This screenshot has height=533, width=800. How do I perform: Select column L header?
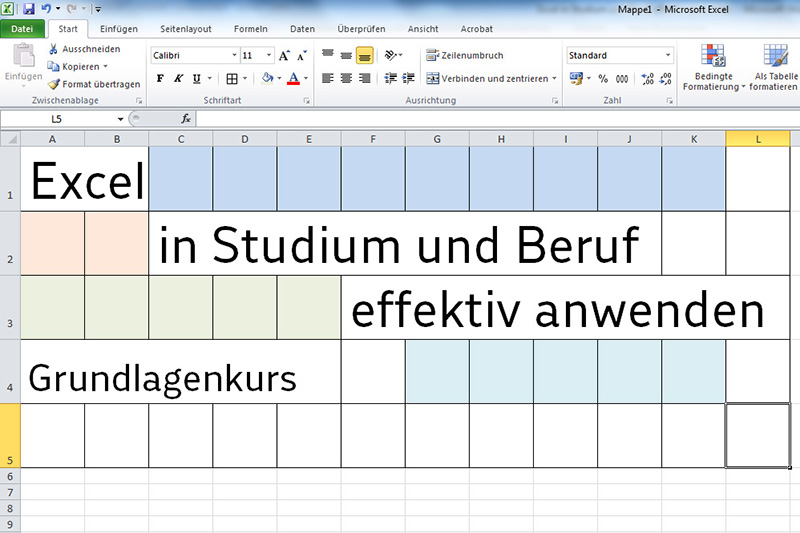(758, 139)
